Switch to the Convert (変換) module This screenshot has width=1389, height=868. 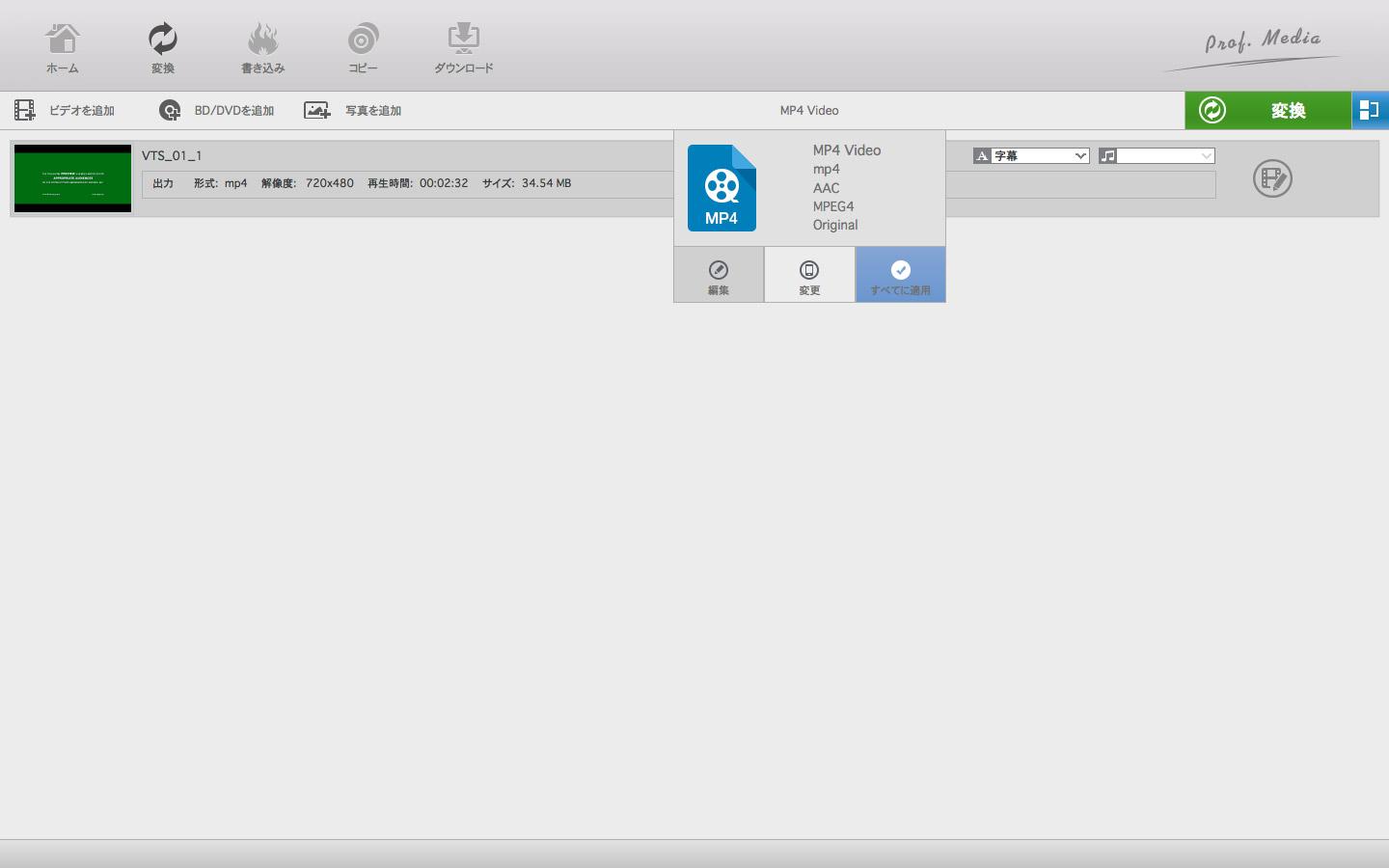coord(163,48)
